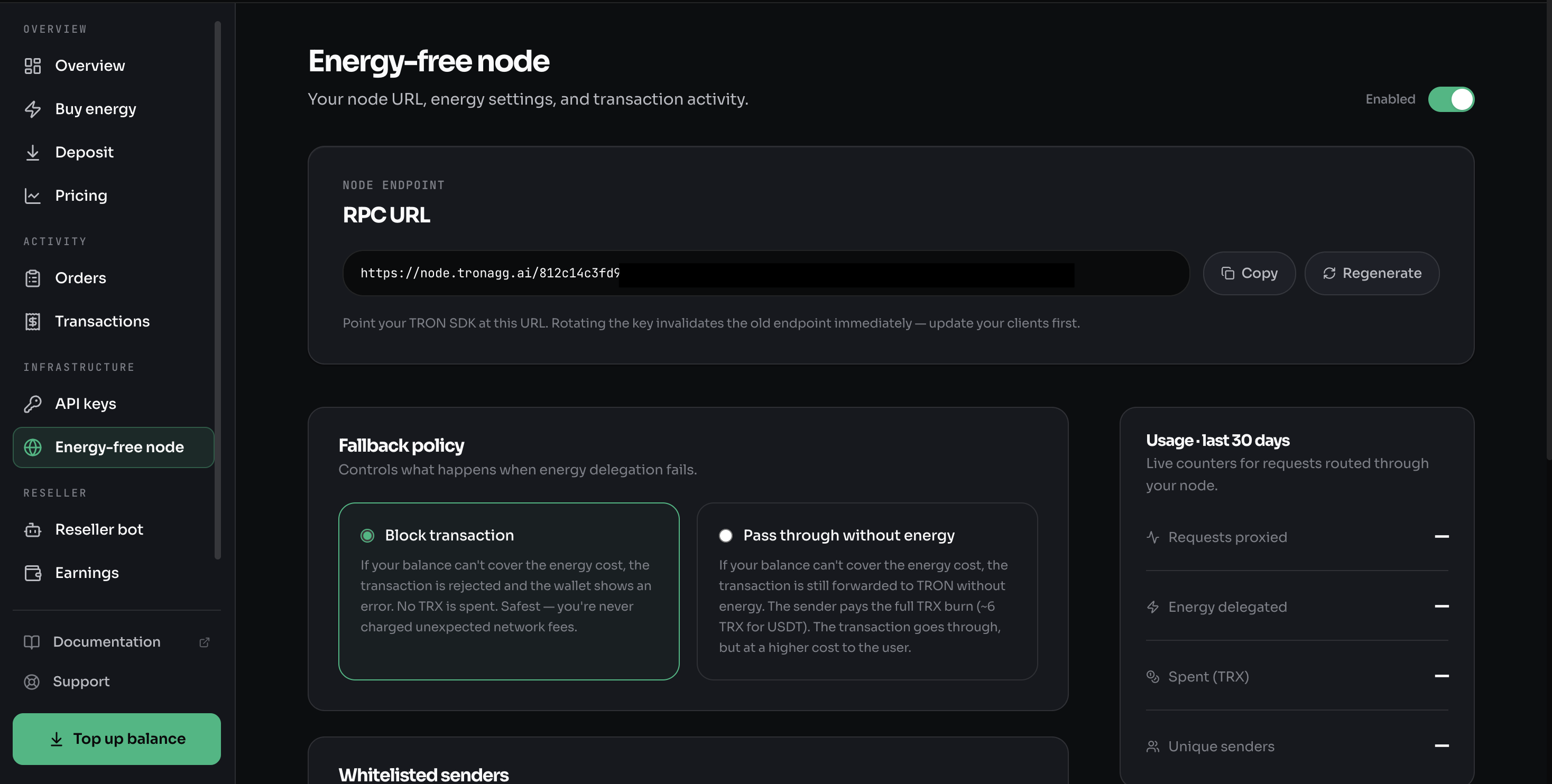Click the Spent (TRX) coins icon
The width and height of the screenshot is (1552, 784).
point(1152,677)
